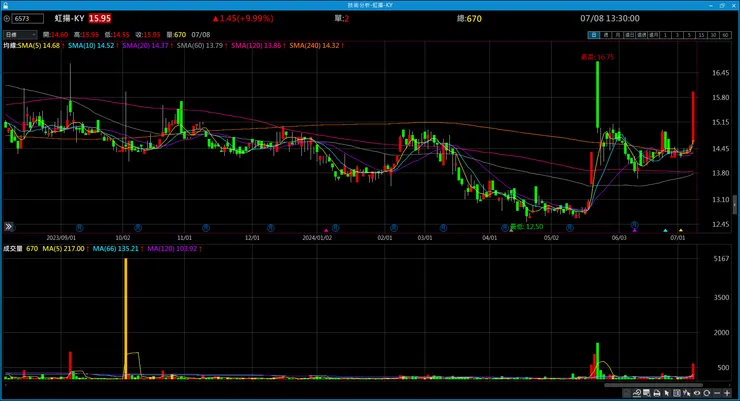Click the volume MA(120) 103.92 label
The width and height of the screenshot is (740, 401).
pos(172,249)
